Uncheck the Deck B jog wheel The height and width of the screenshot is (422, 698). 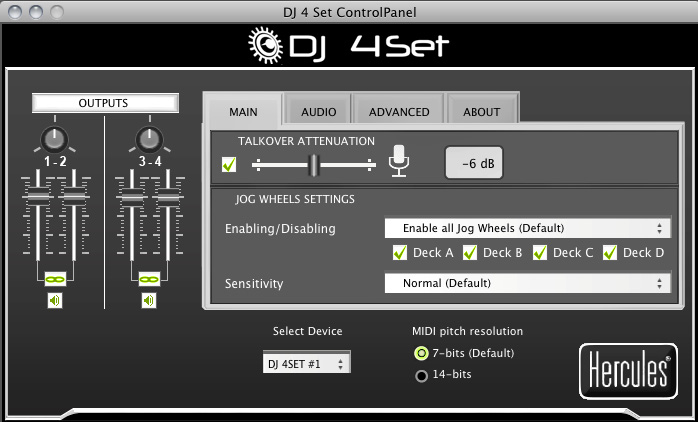pos(470,253)
